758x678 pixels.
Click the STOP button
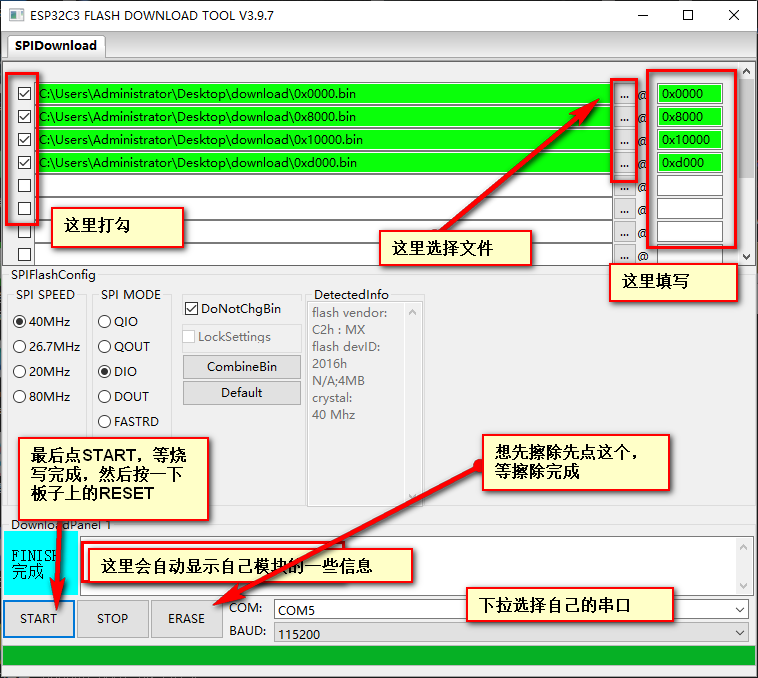tap(113, 619)
